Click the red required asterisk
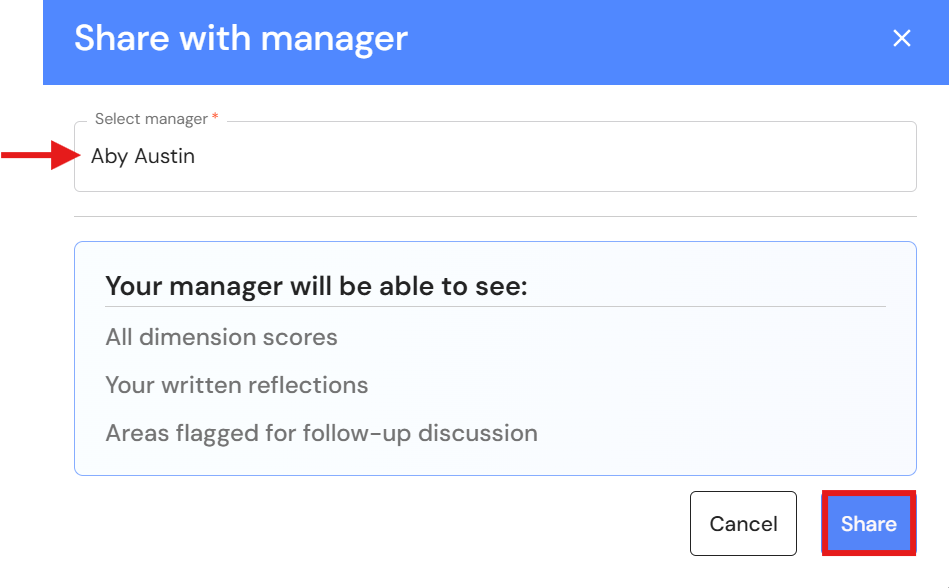Screen dimensions: 949x588 [x=215, y=116]
